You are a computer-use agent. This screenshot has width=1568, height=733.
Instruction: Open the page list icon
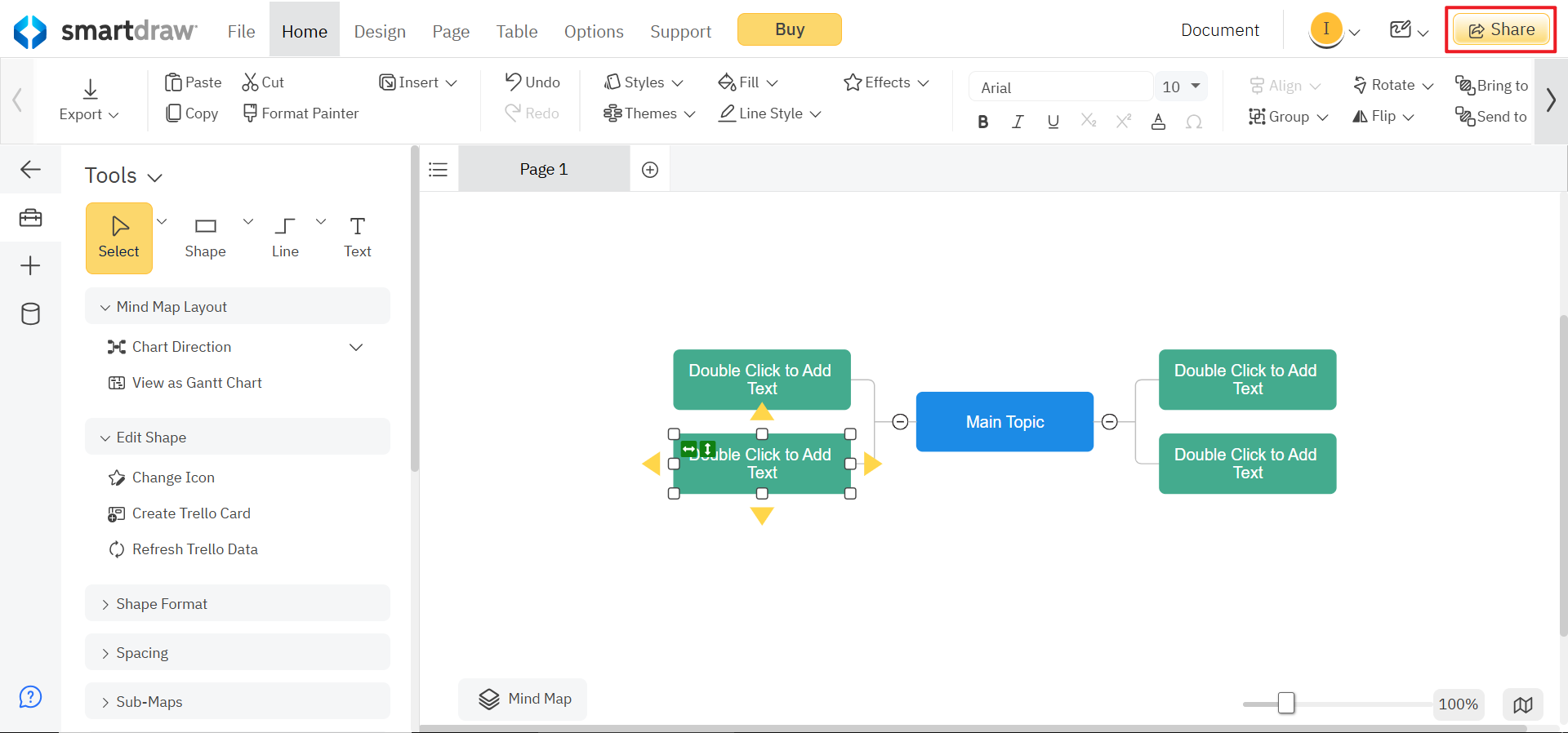pyautogui.click(x=439, y=169)
